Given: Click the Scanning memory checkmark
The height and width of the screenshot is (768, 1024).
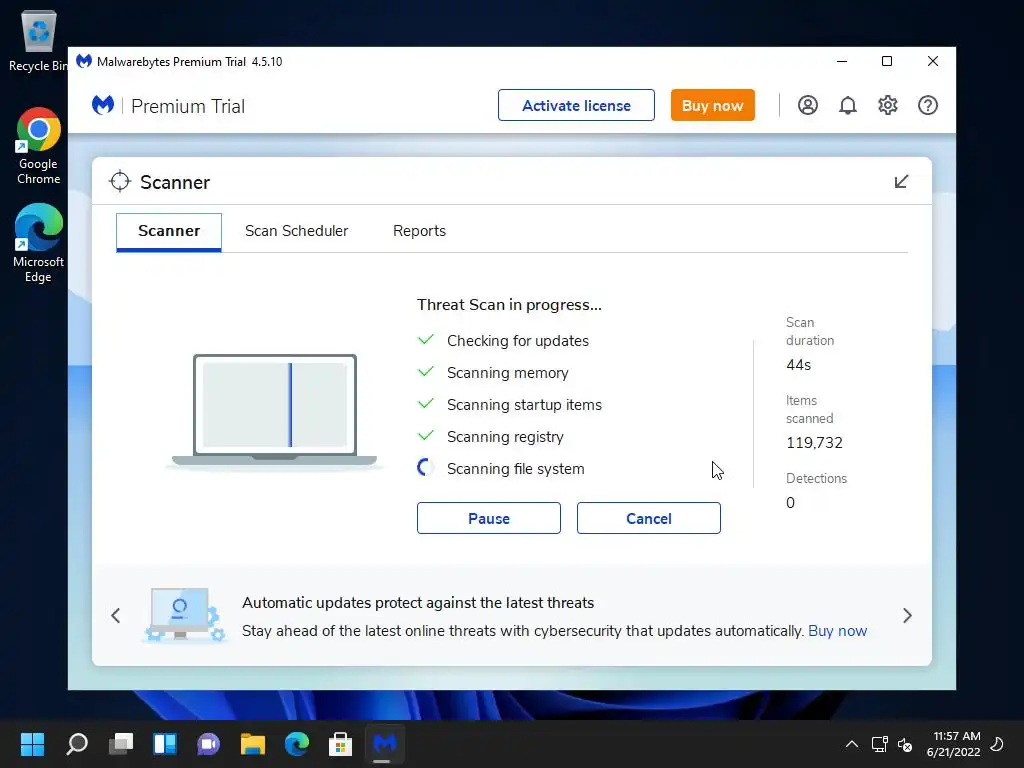Looking at the screenshot, I should [426, 372].
